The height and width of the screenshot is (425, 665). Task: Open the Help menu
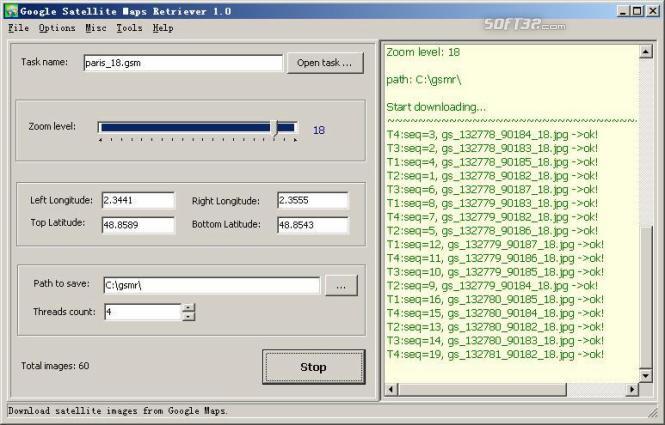click(x=163, y=28)
